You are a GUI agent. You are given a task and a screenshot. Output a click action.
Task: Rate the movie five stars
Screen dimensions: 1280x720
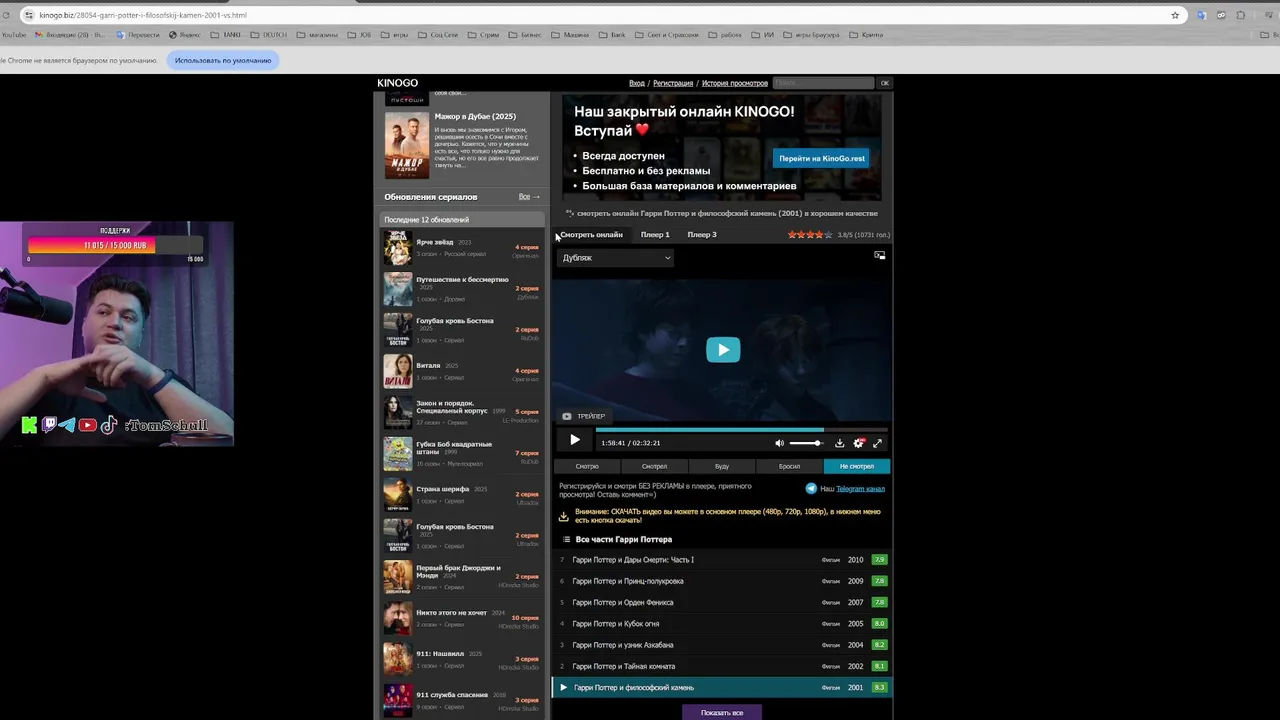point(828,235)
